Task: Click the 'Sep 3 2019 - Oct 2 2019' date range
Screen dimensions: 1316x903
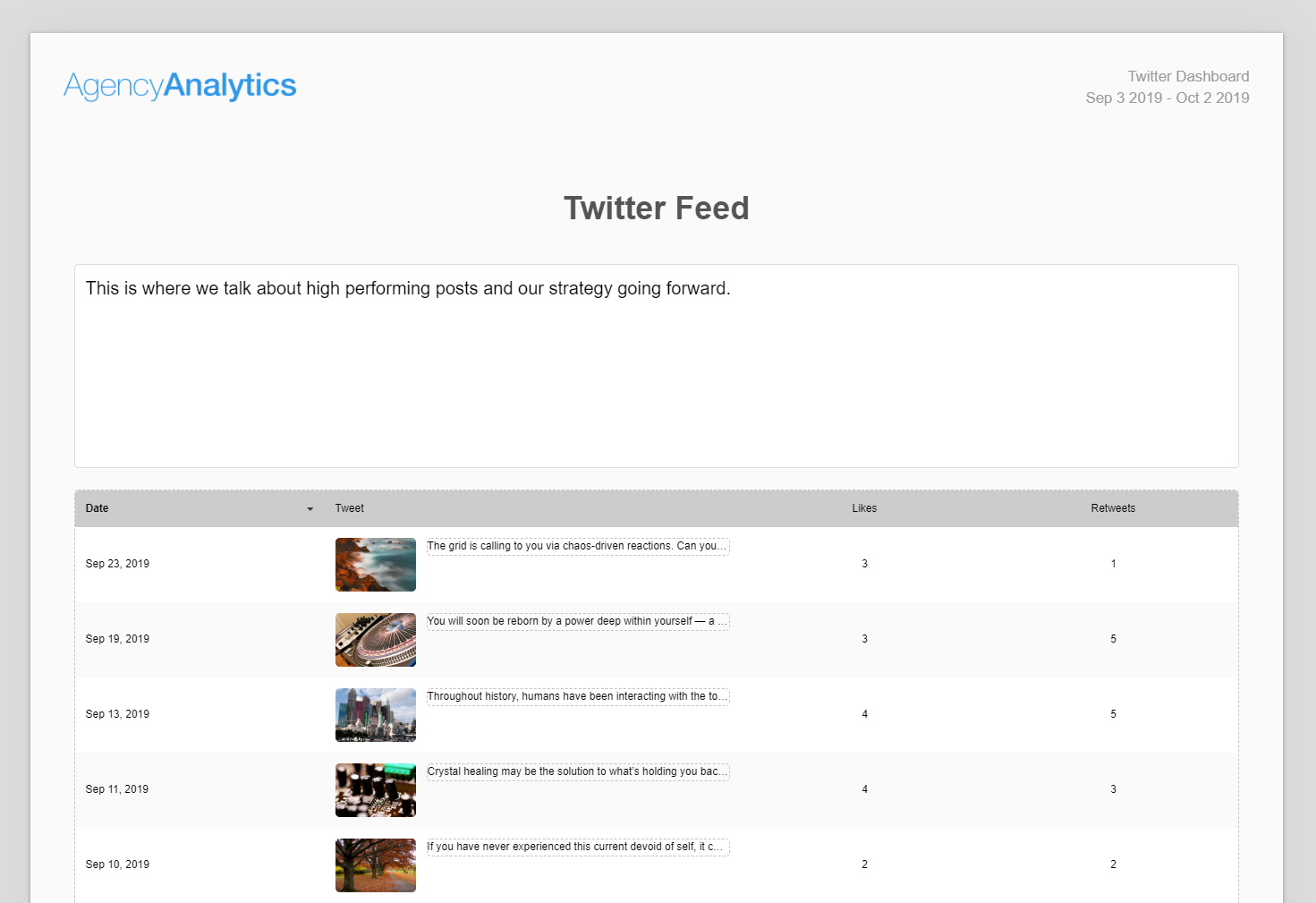Action: pyautogui.click(x=1167, y=98)
